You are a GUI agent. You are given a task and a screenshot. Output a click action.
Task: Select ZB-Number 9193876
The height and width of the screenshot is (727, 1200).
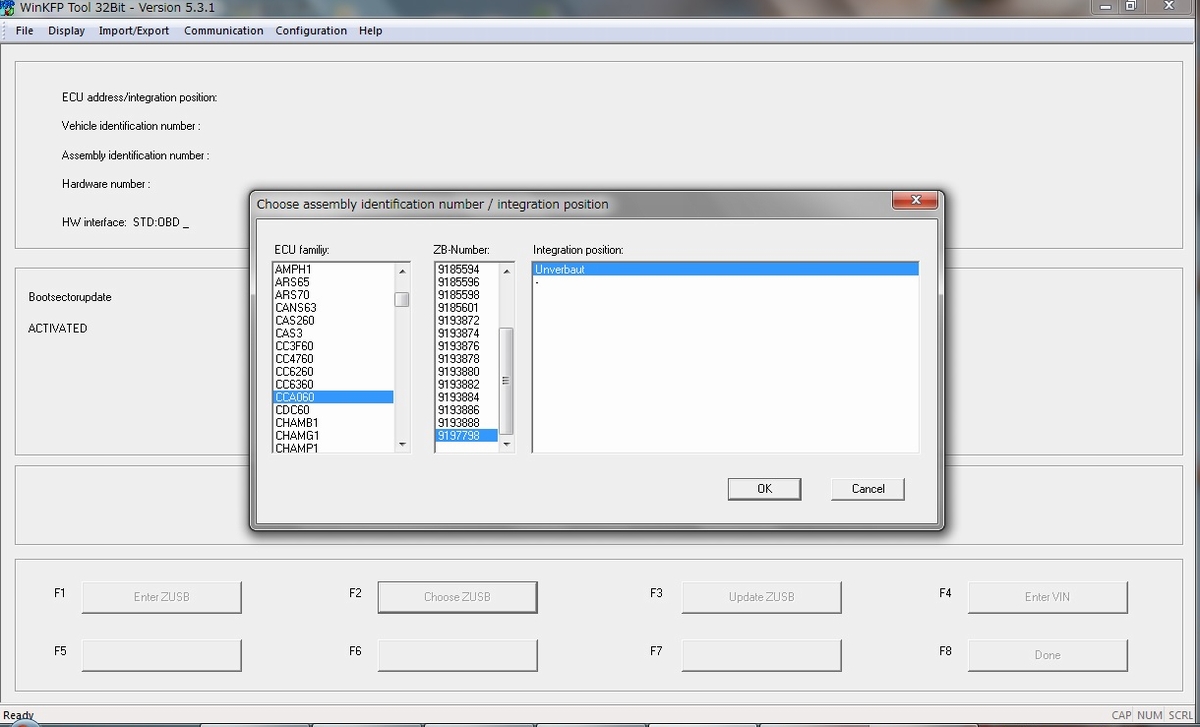[466, 346]
